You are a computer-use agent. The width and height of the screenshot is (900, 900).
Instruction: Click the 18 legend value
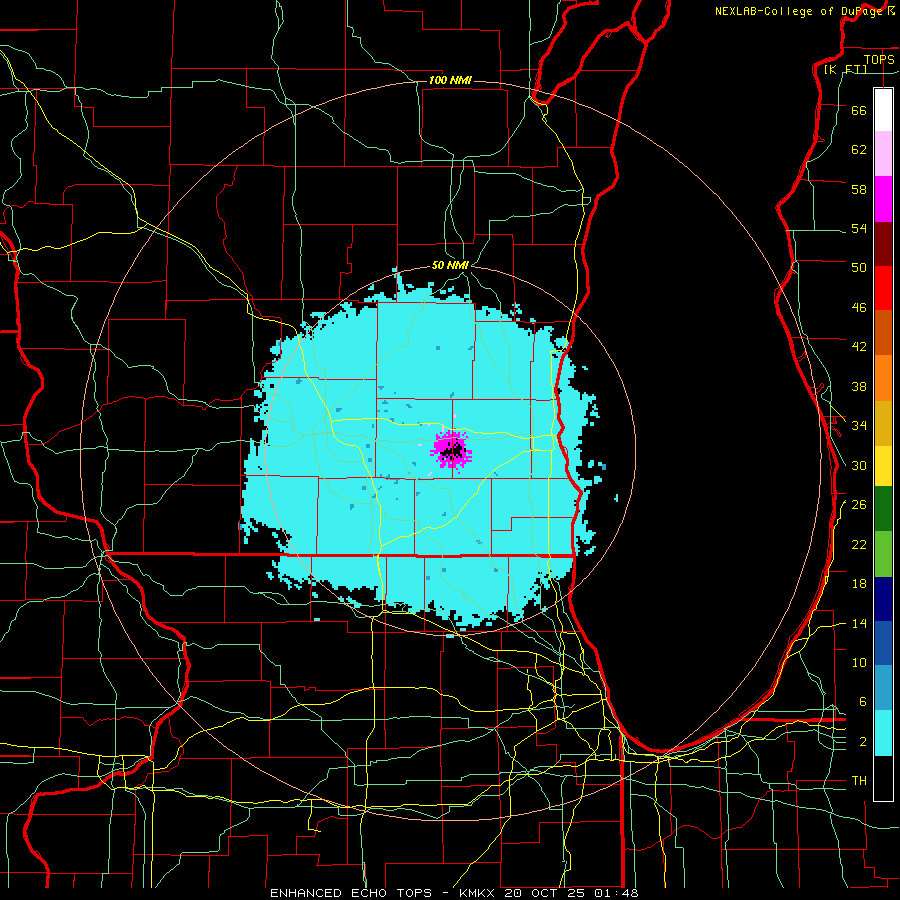point(859,584)
